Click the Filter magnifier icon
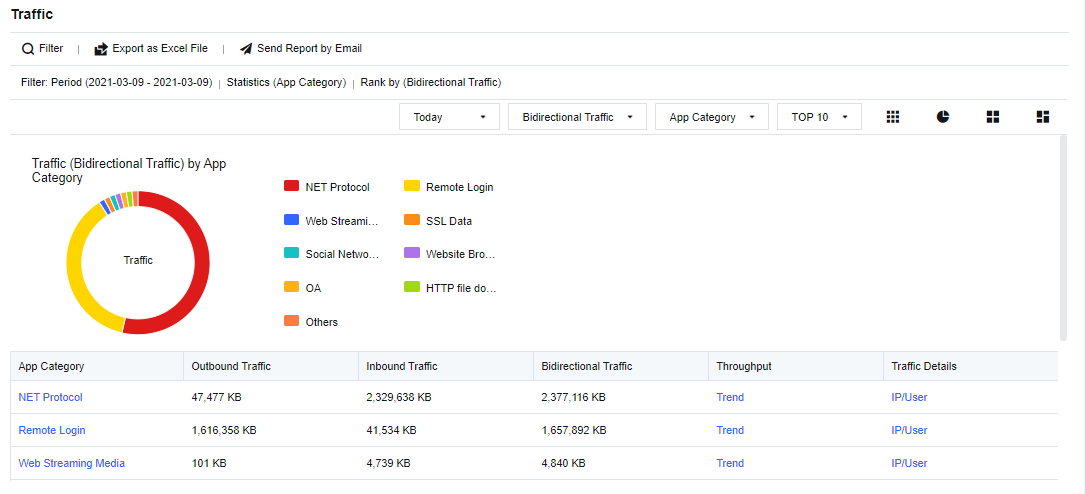This screenshot has width=1085, height=494. [x=28, y=49]
